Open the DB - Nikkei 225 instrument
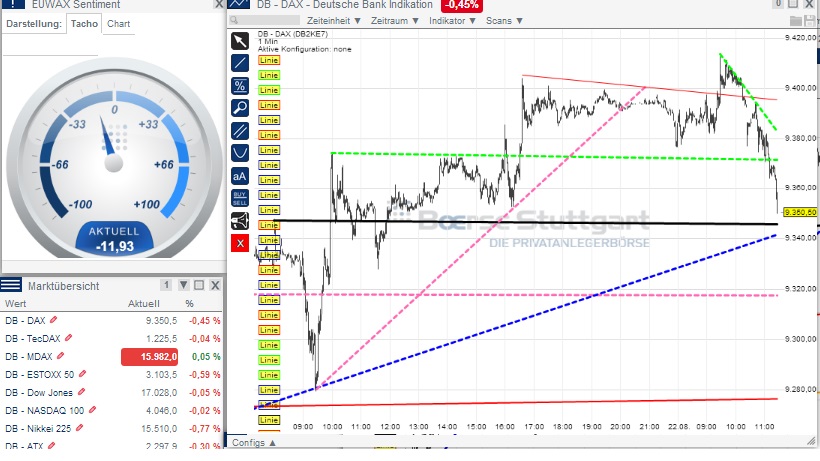The image size is (820, 461). (38, 429)
